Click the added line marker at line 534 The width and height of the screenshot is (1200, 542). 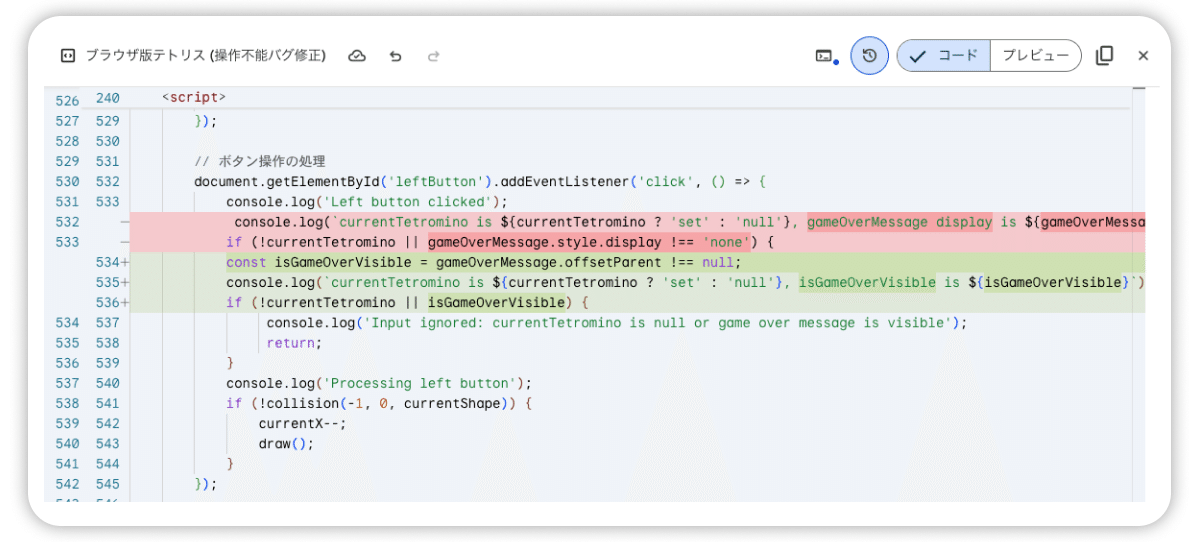(x=125, y=262)
